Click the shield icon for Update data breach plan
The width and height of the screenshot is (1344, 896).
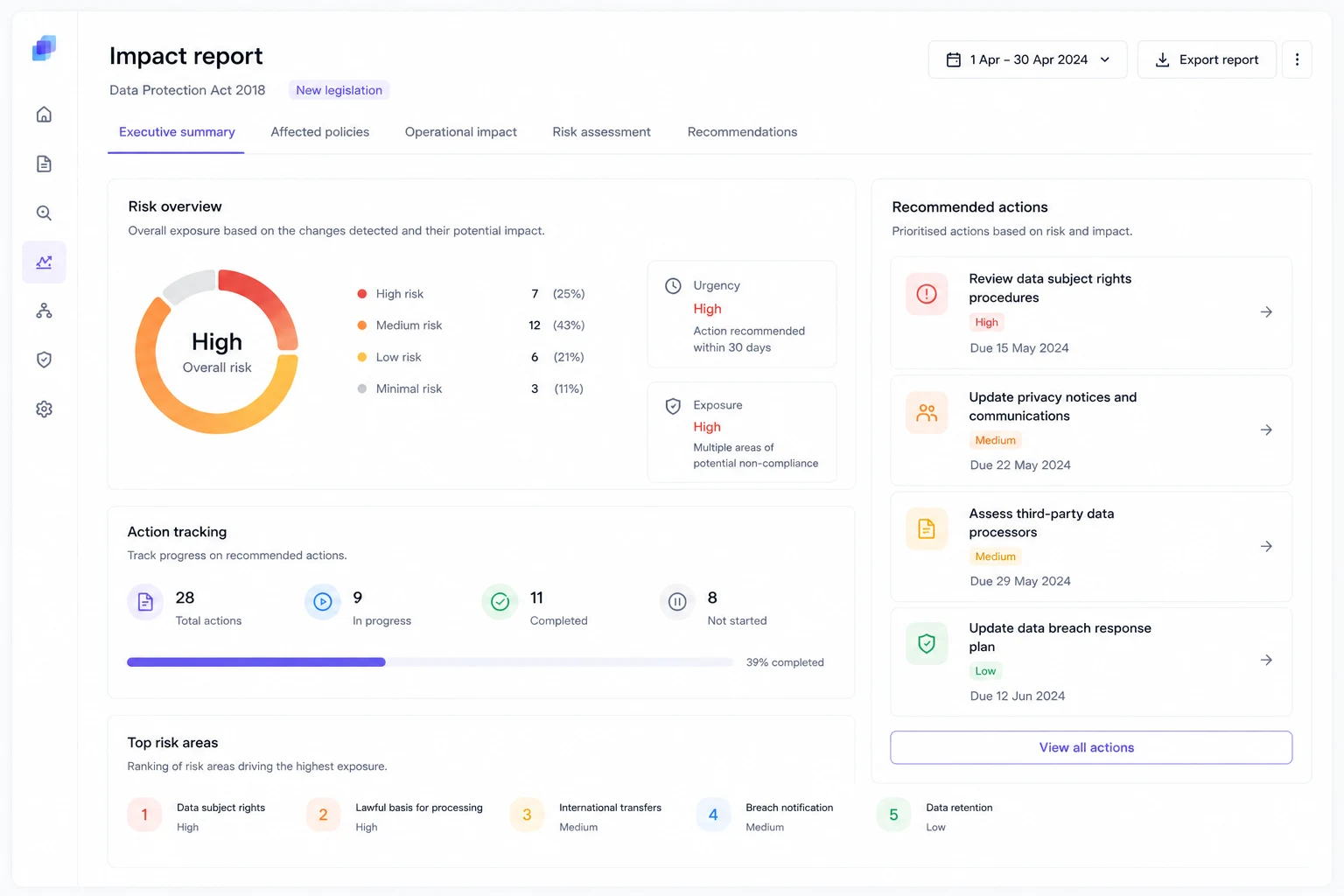(927, 644)
